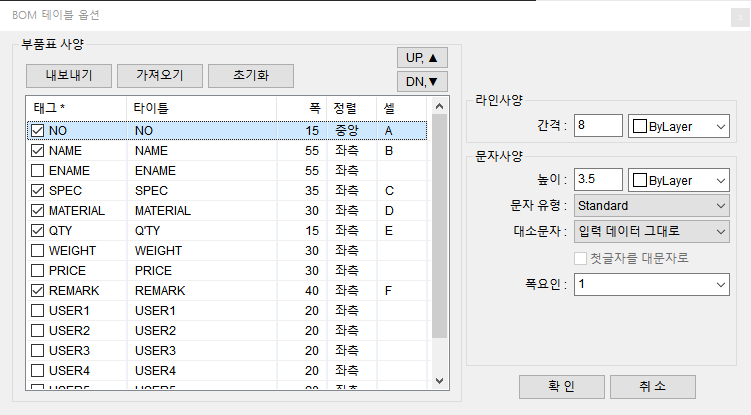Click the 태그 * column header
This screenshot has width=751, height=415.
pos(77,108)
